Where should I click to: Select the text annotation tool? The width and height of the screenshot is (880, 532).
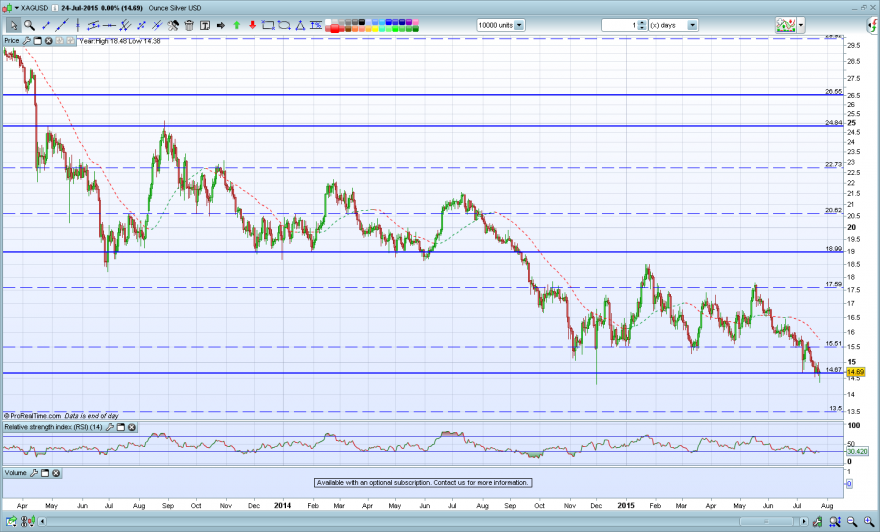coord(205,25)
